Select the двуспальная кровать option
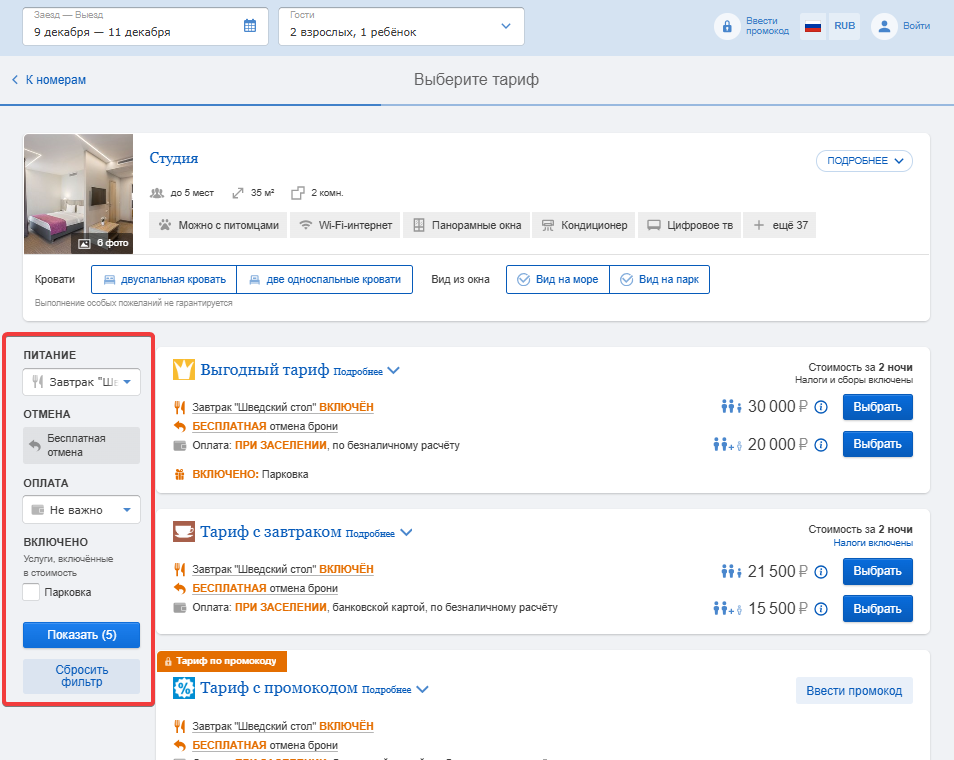Screen dimensions: 954x760 pos(164,279)
